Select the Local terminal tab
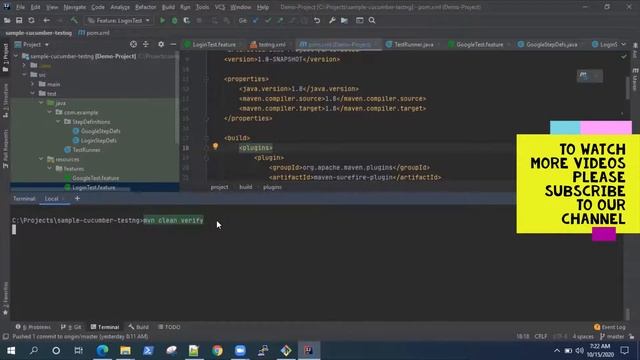Screen dimensions: 640x360 click(x=52, y=199)
